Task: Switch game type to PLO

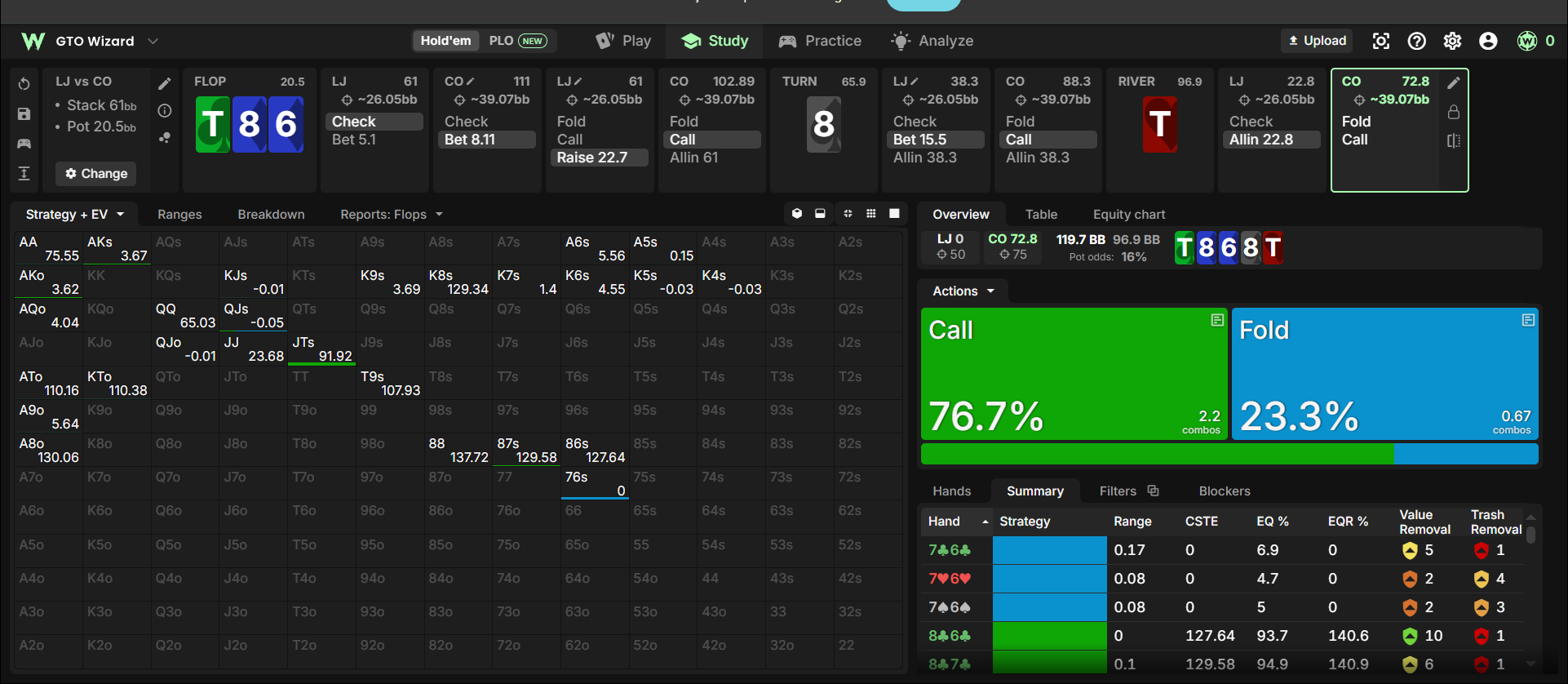Action: pyautogui.click(x=518, y=41)
